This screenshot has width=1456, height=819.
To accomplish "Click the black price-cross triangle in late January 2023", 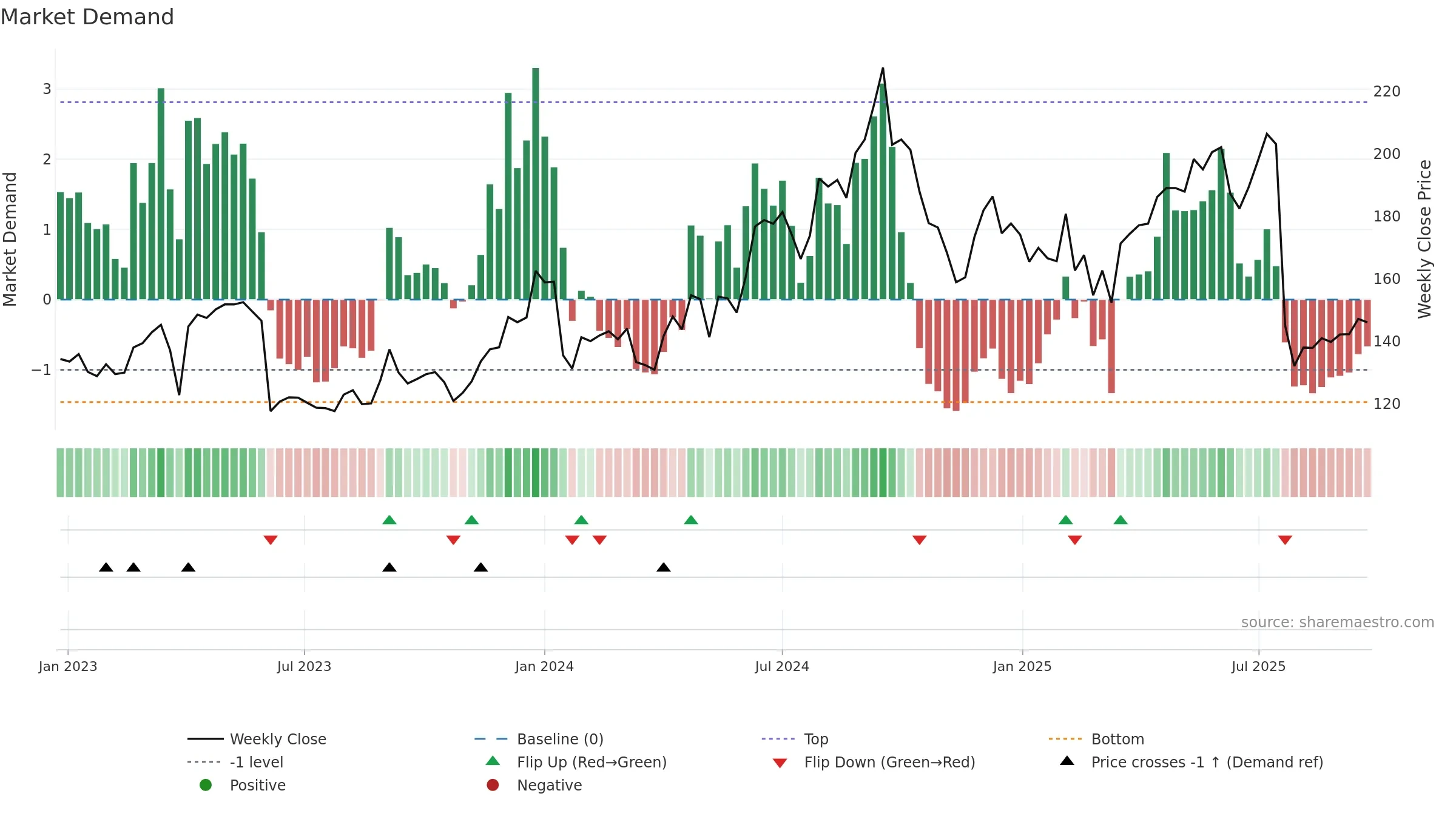I will pos(106,567).
